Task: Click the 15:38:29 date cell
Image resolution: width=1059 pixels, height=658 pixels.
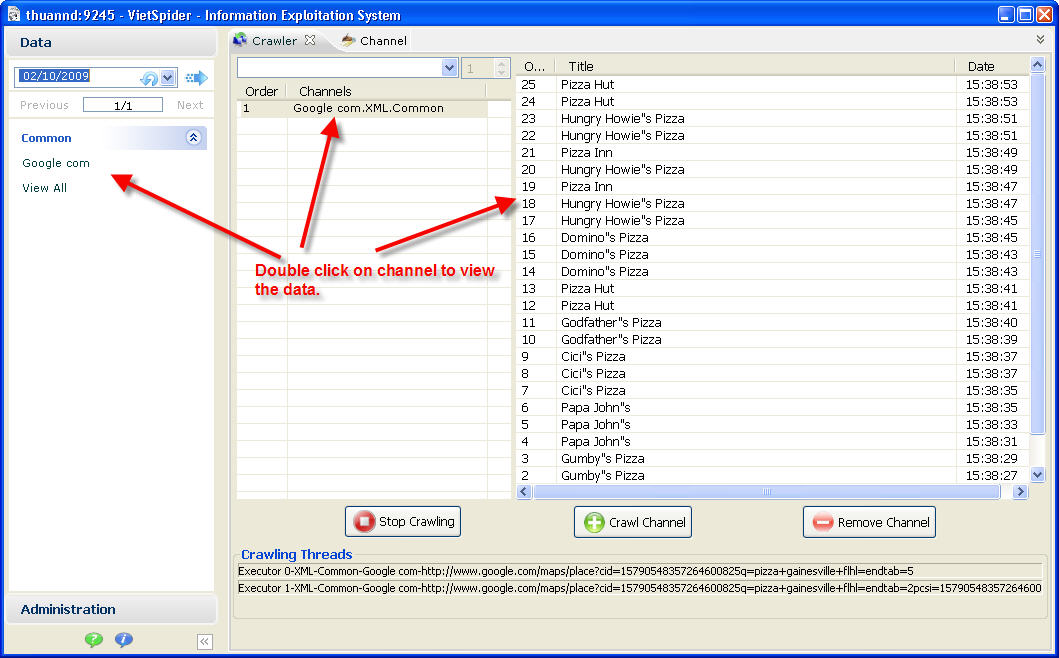Action: click(x=991, y=459)
